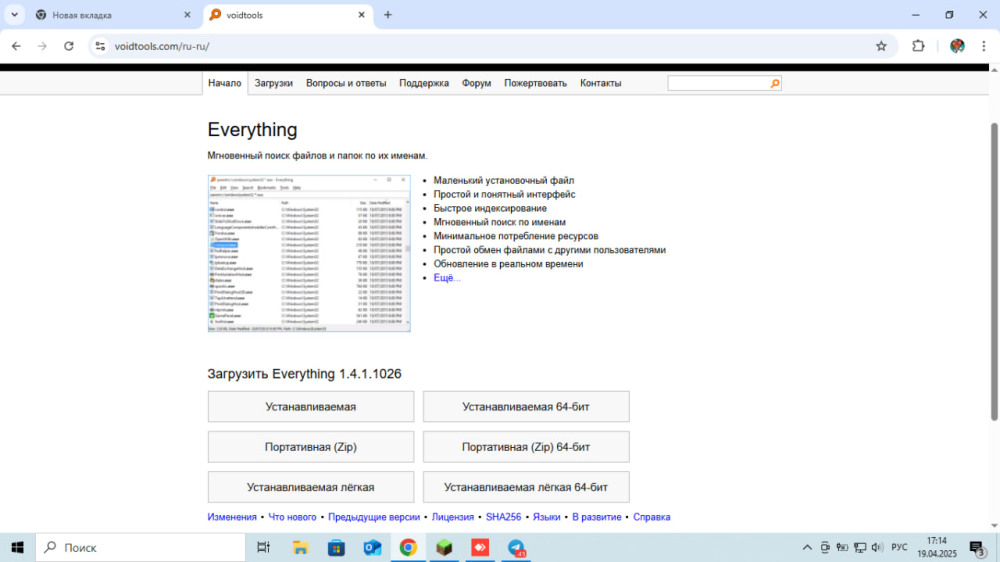Image resolution: width=1000 pixels, height=562 pixels.
Task: Reload the voidtools page
Action: click(x=69, y=46)
